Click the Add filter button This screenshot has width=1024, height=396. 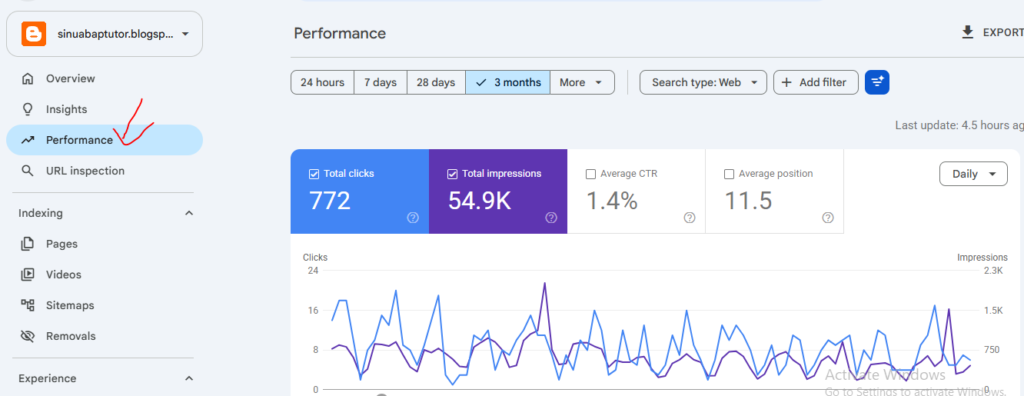(x=816, y=82)
